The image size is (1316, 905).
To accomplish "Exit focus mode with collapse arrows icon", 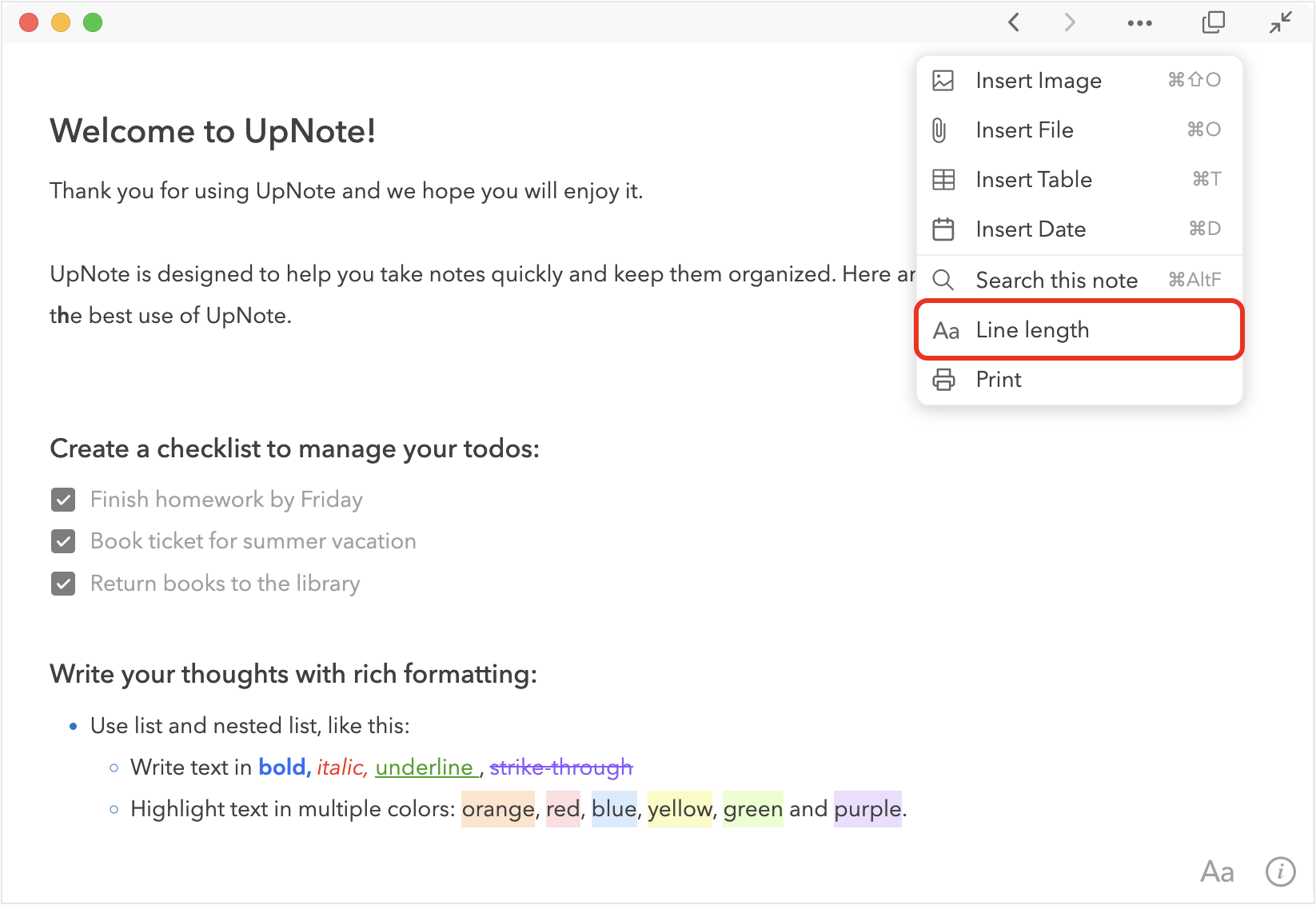I will click(1280, 22).
